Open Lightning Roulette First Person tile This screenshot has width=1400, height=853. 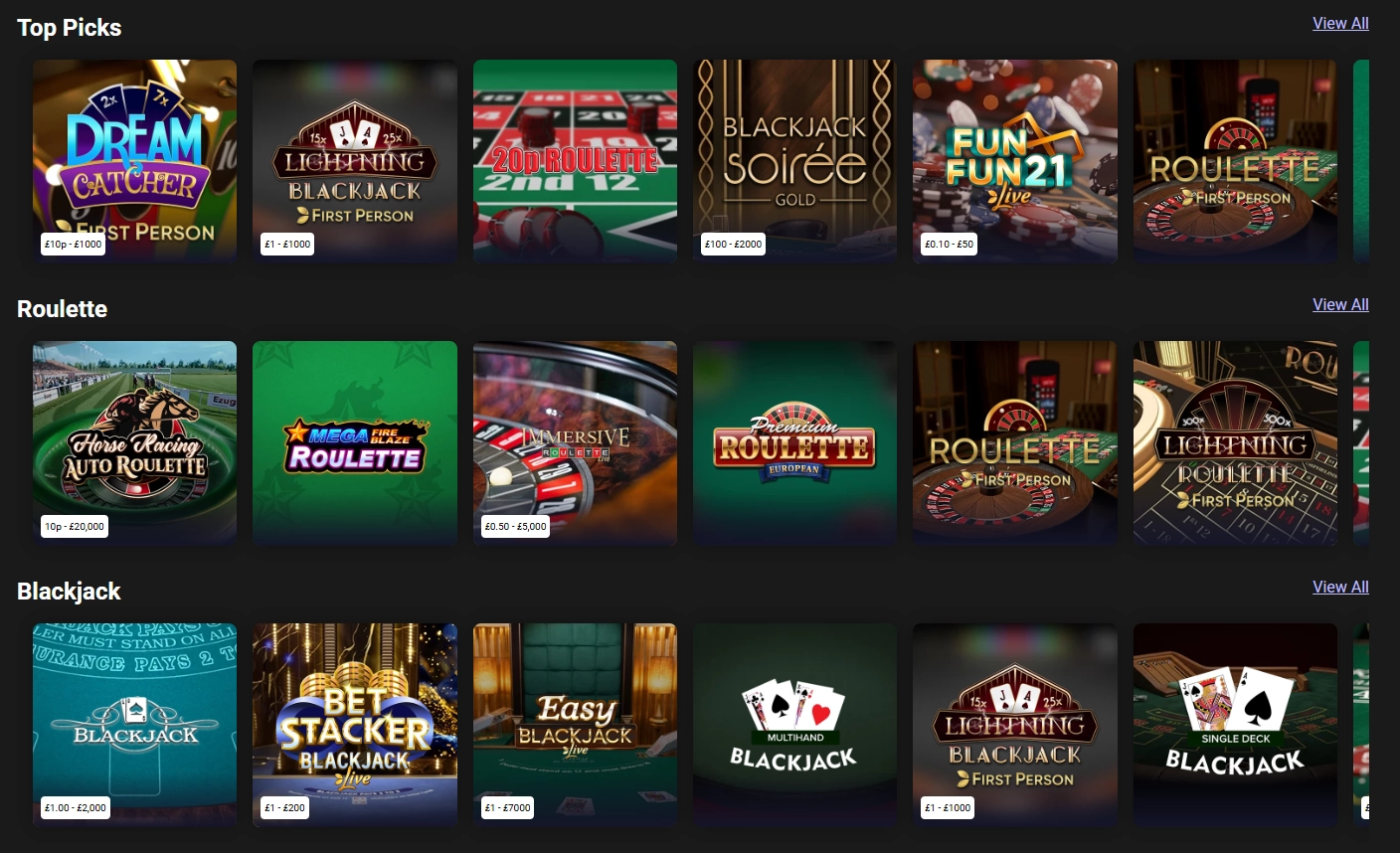[x=1235, y=443]
